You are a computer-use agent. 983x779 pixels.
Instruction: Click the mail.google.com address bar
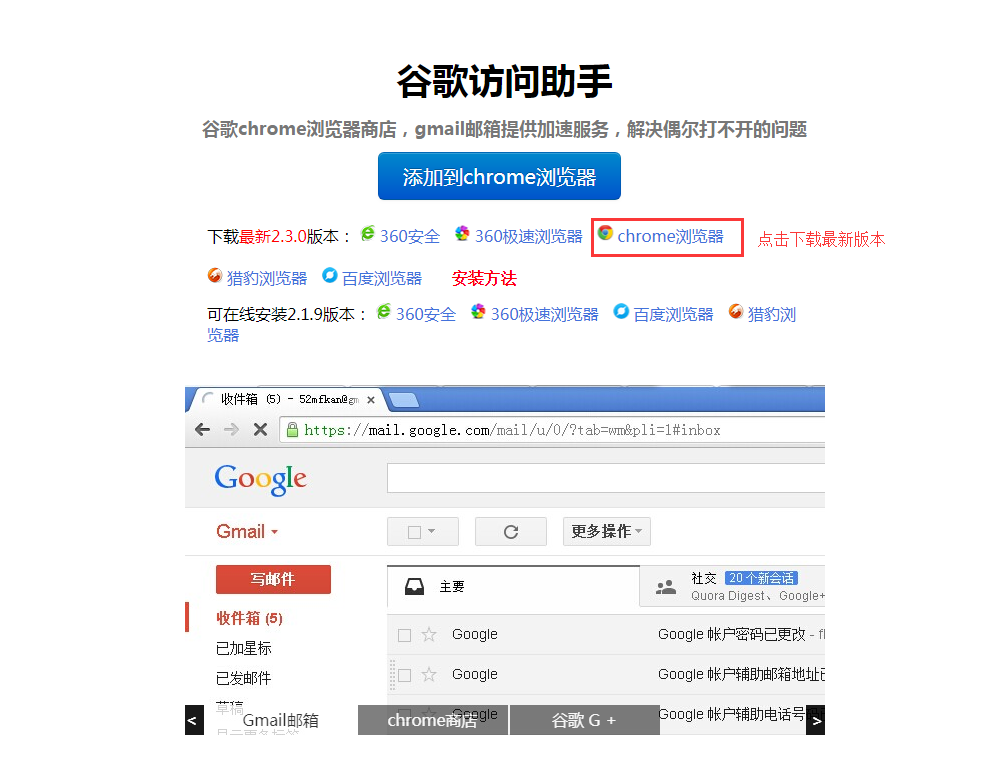click(x=552, y=430)
